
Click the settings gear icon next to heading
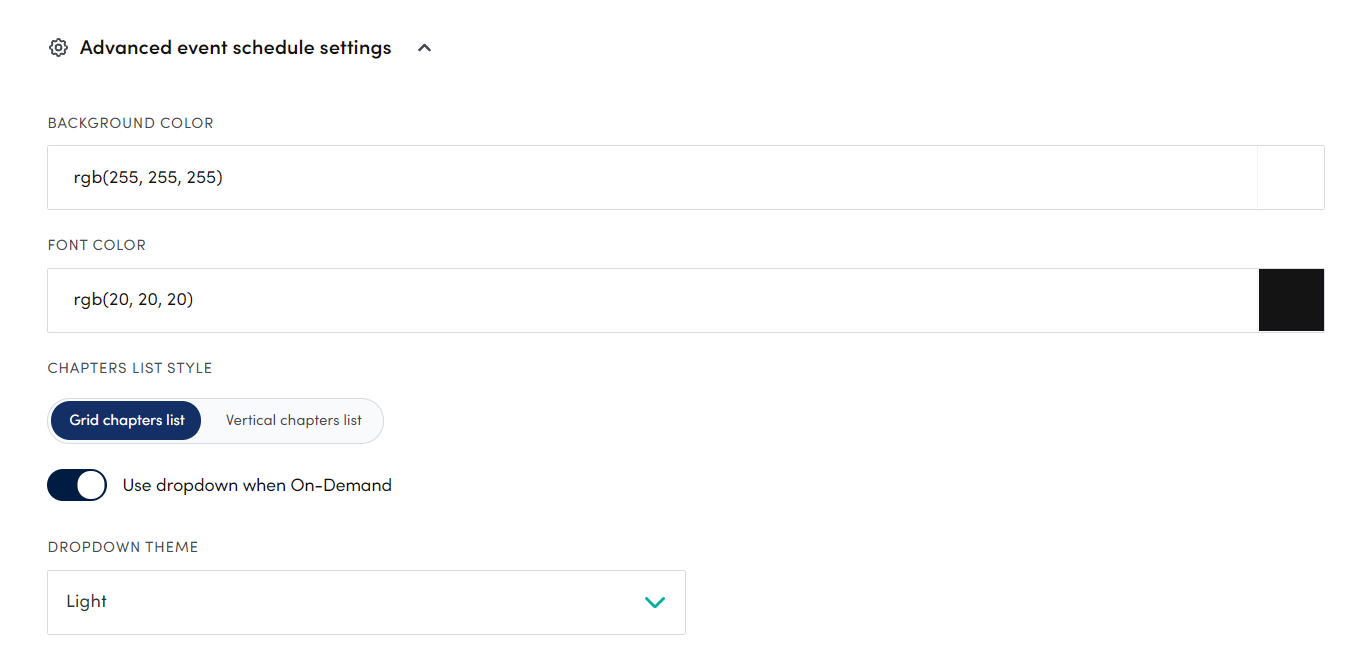click(58, 47)
